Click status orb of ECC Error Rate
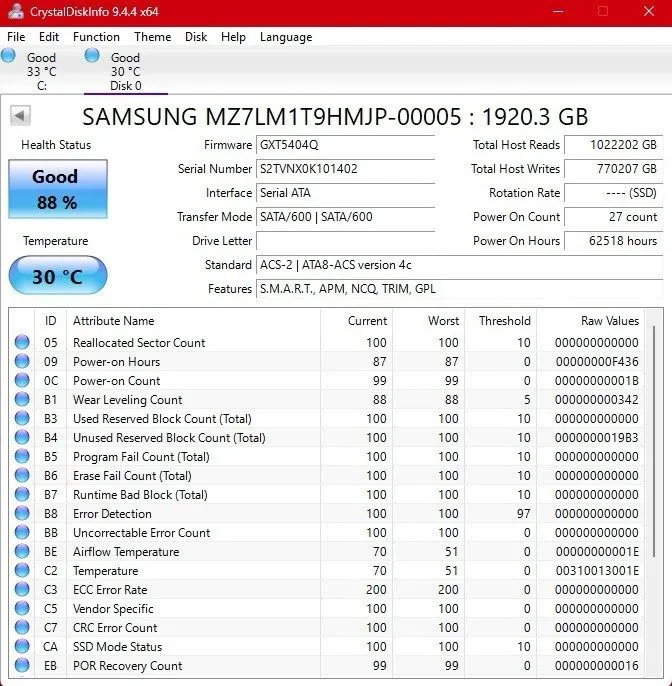This screenshot has width=672, height=686. point(22,589)
